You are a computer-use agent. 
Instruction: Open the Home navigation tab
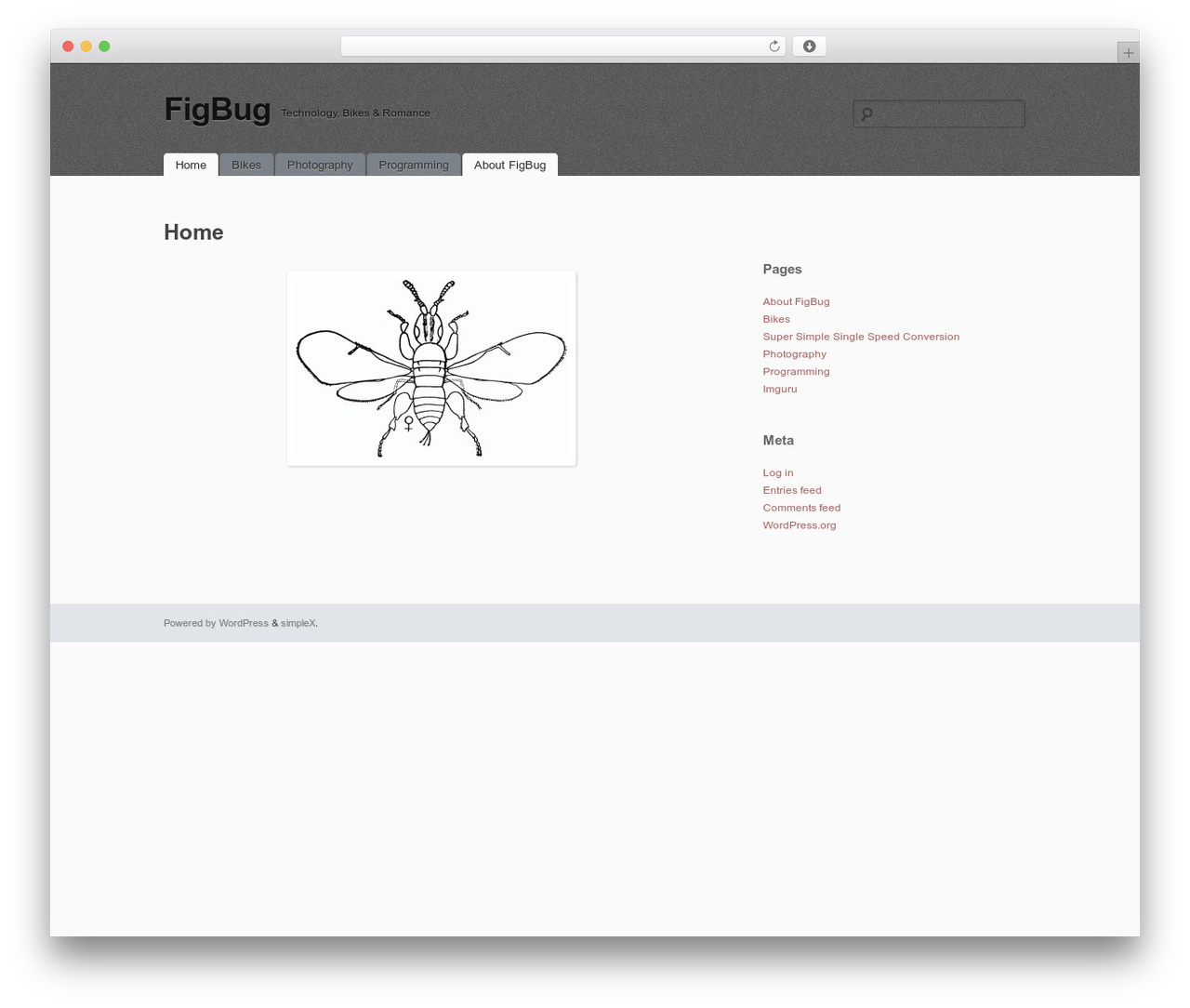point(191,165)
